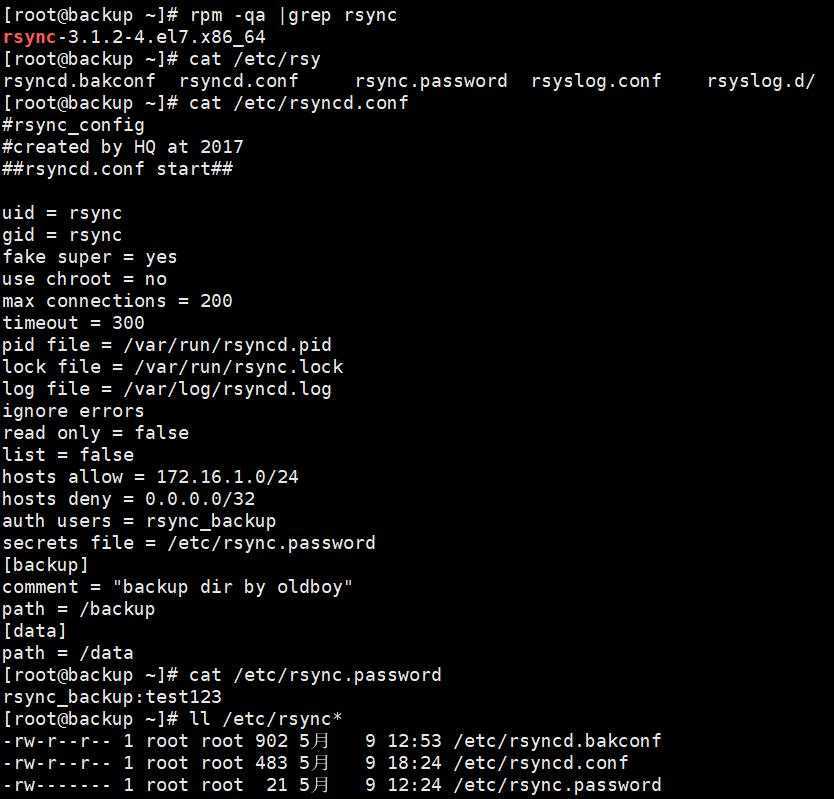Screen dimensions: 834x799
Task: Click the /var/run/rsyncd.pid path
Action: (x=227, y=345)
